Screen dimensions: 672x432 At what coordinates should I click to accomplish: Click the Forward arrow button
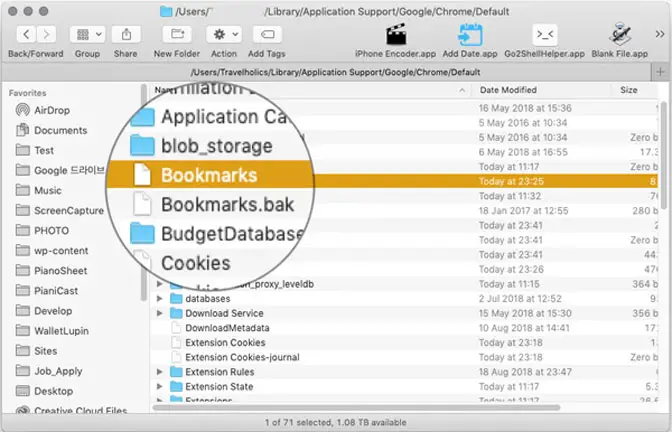point(46,34)
